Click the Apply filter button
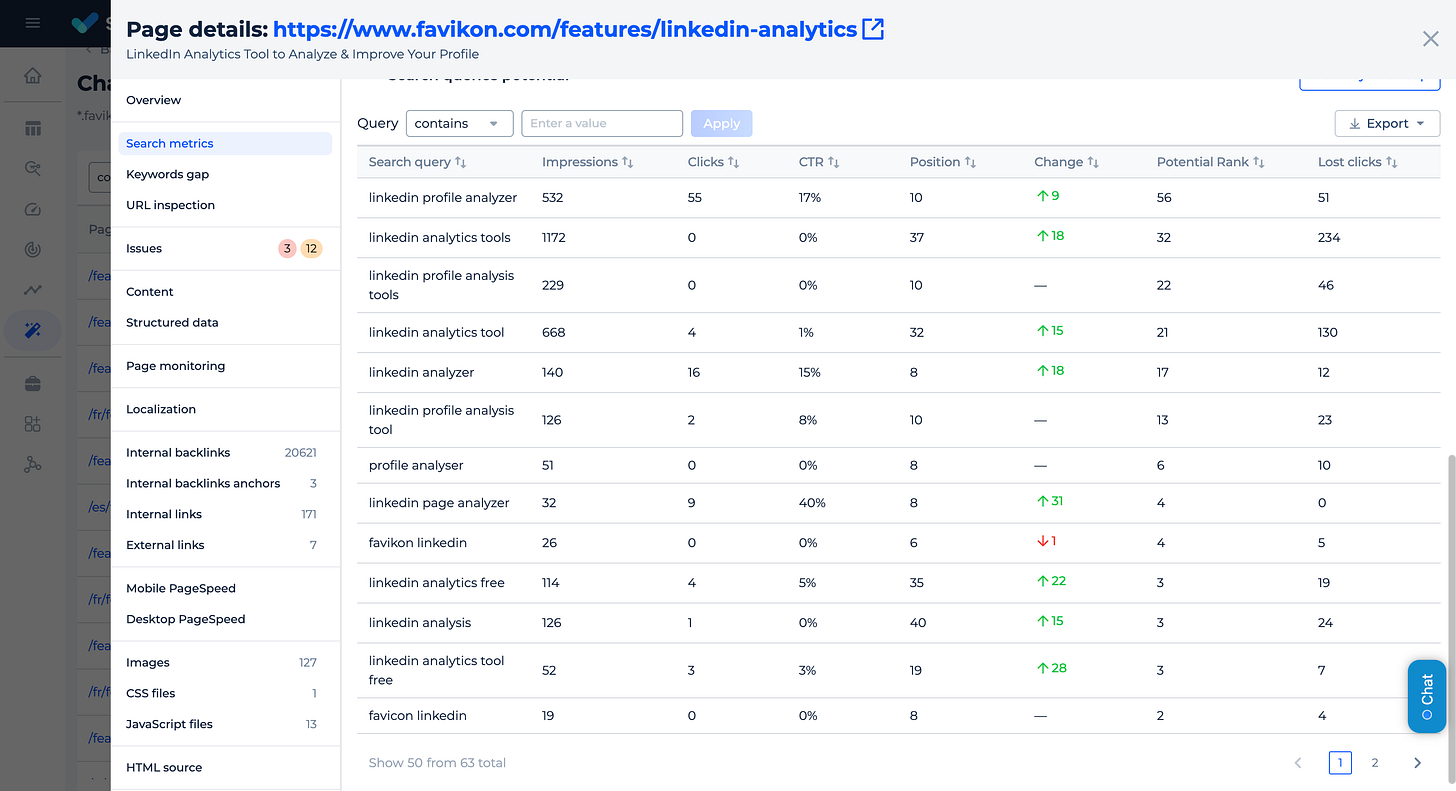Image resolution: width=1456 pixels, height=791 pixels. (x=721, y=123)
